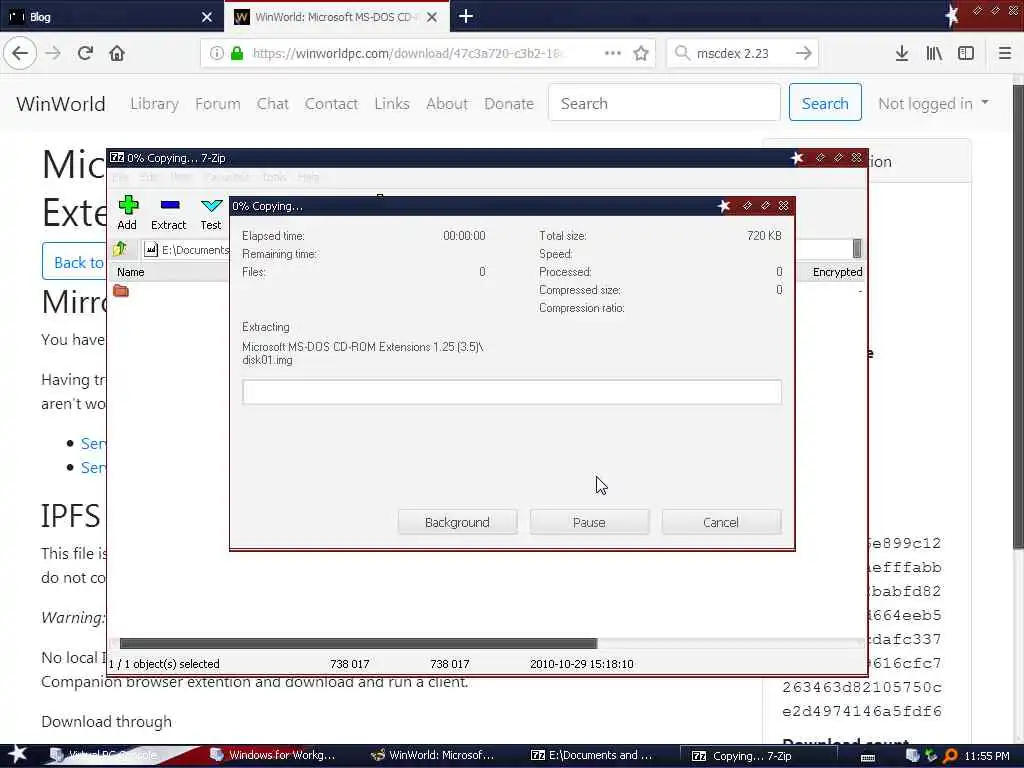The width and height of the screenshot is (1024, 768).
Task: Switch to WinWorld Microsoft MS-DOS CD tab
Action: point(337,16)
